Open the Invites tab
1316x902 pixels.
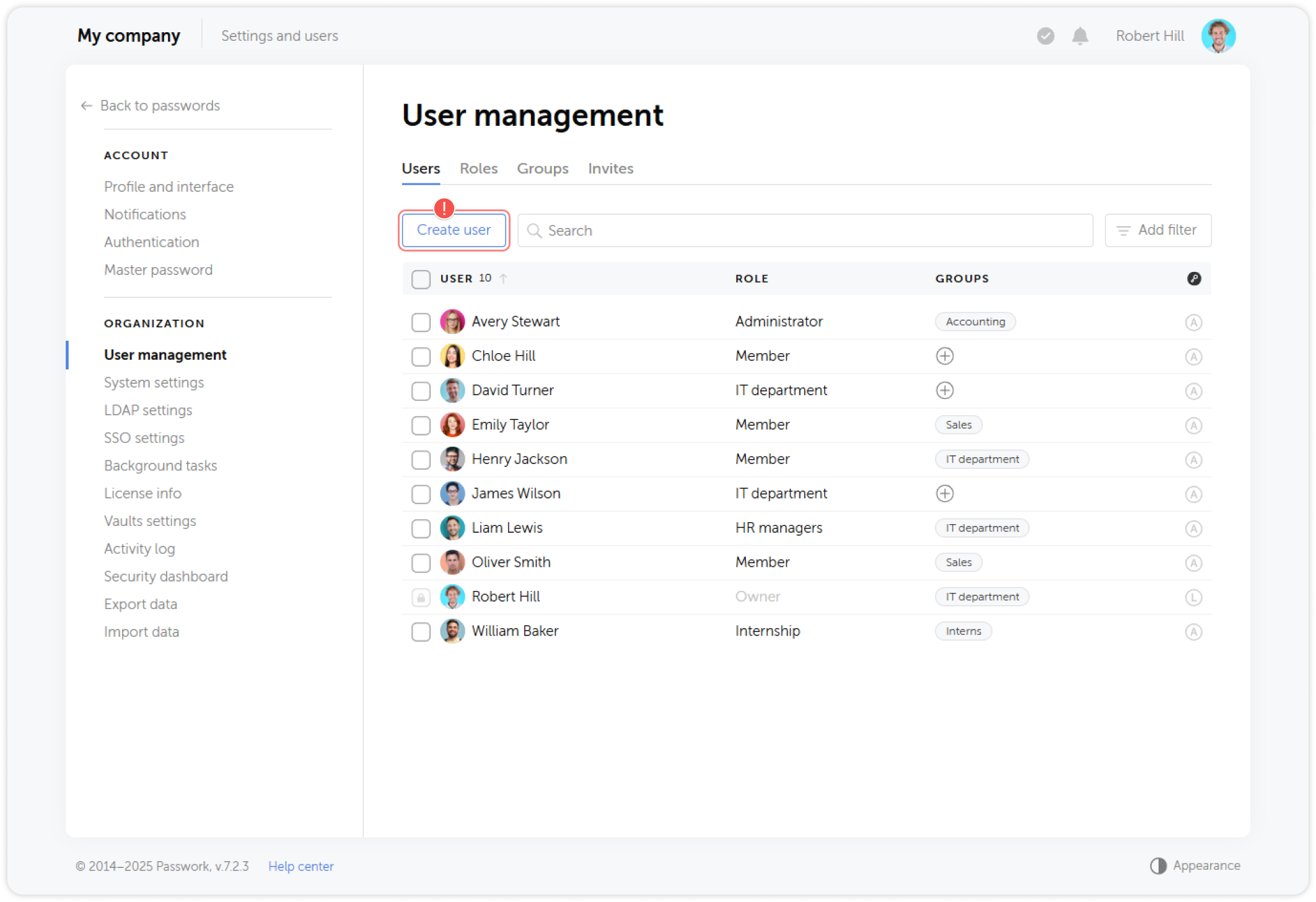610,168
